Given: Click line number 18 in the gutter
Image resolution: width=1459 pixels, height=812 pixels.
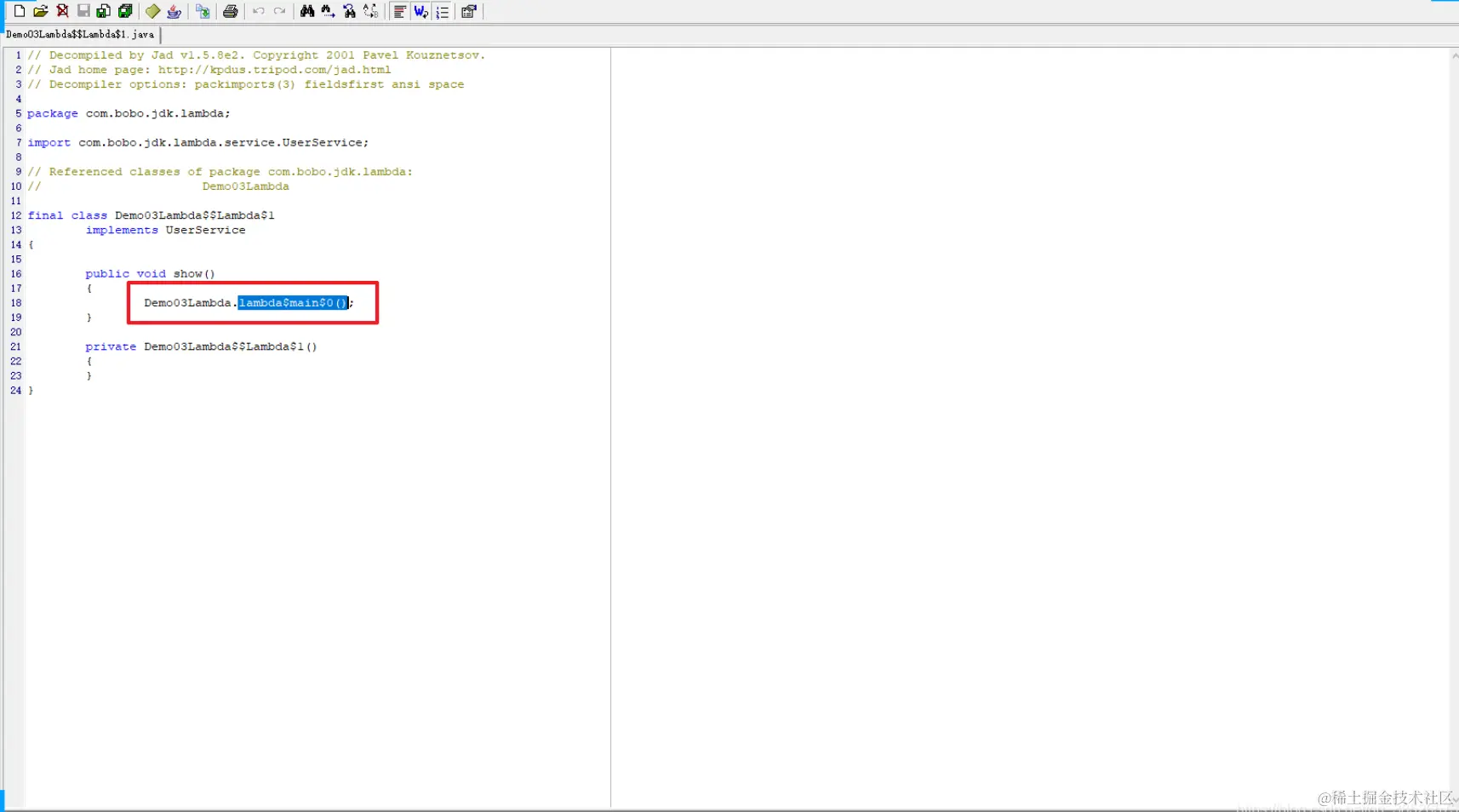Looking at the screenshot, I should tap(15, 303).
